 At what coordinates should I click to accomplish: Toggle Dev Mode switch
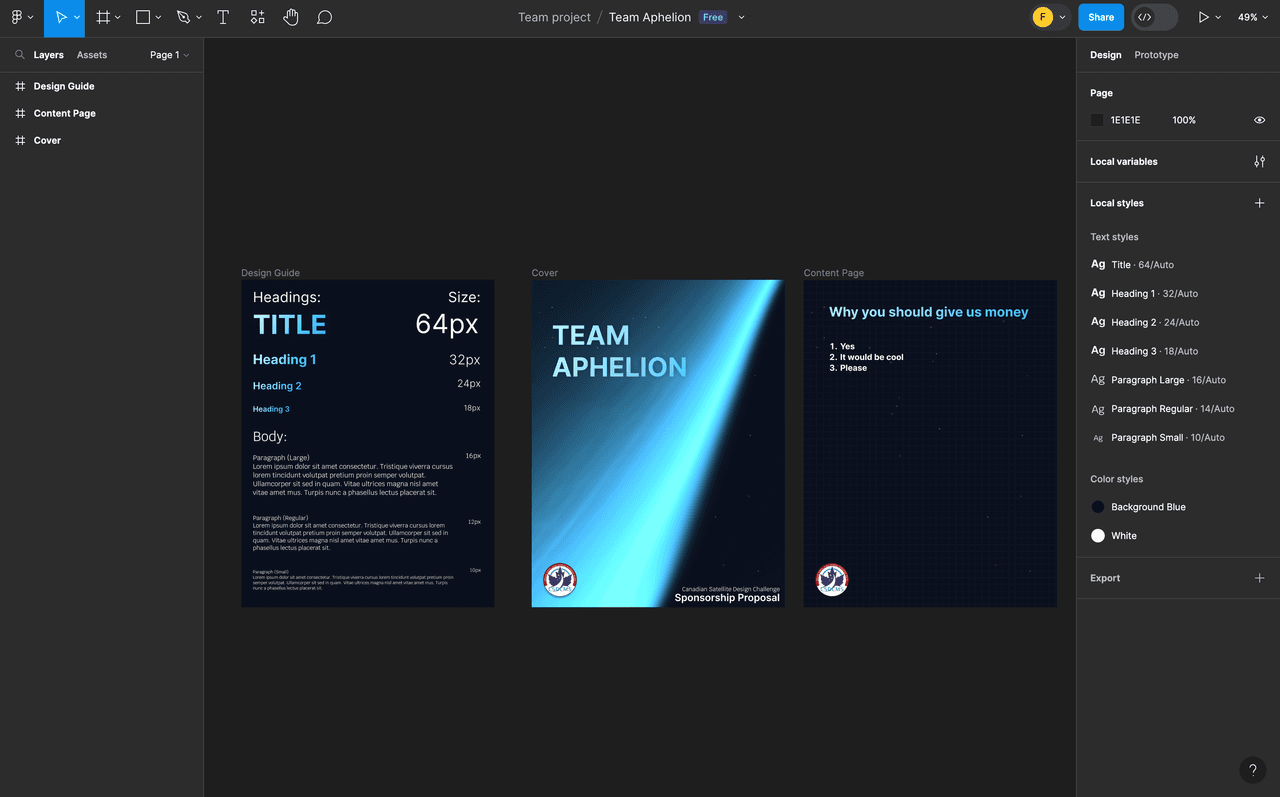[x=1154, y=17]
